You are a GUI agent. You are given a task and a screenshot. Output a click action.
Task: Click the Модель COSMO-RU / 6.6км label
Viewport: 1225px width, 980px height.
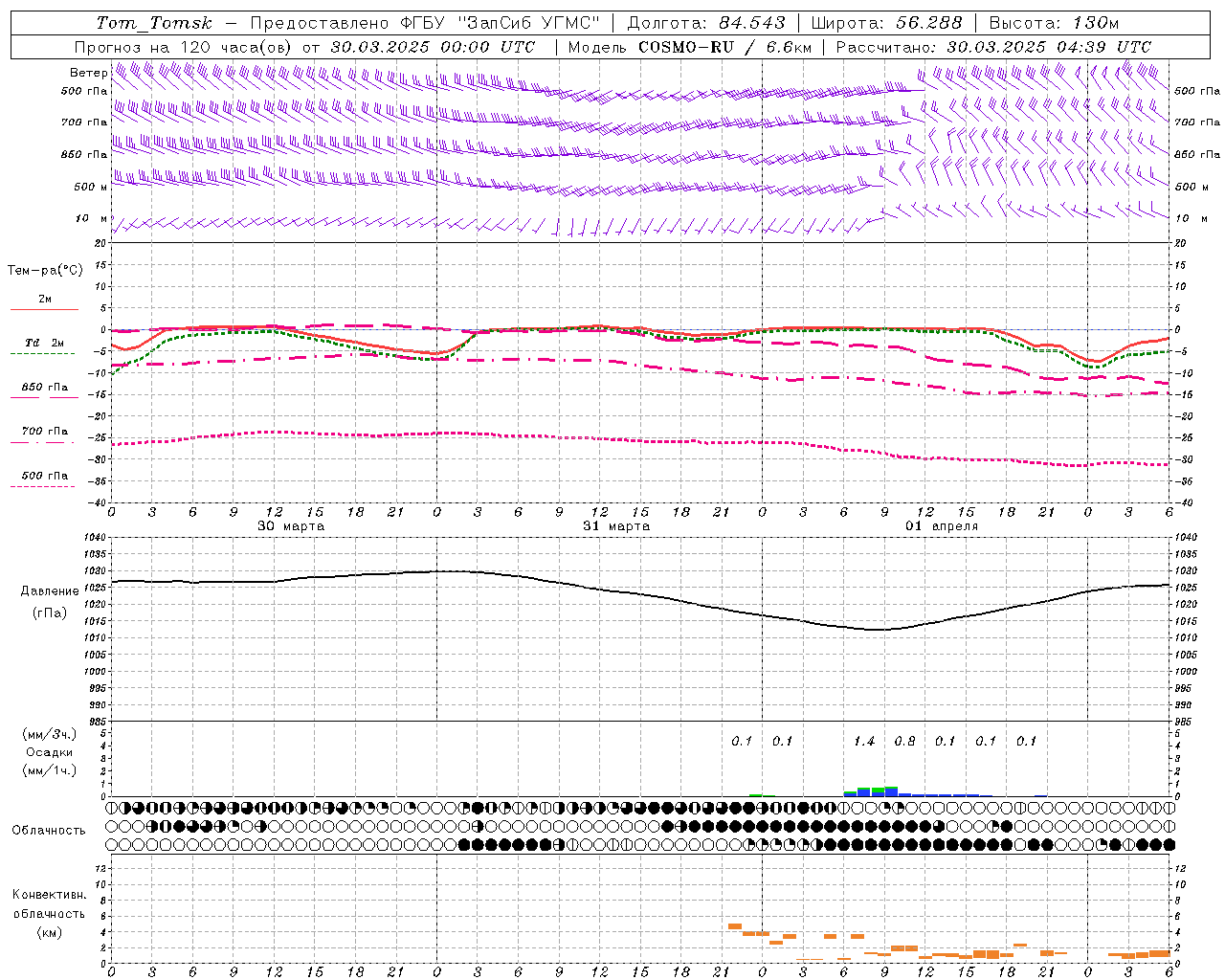[689, 47]
